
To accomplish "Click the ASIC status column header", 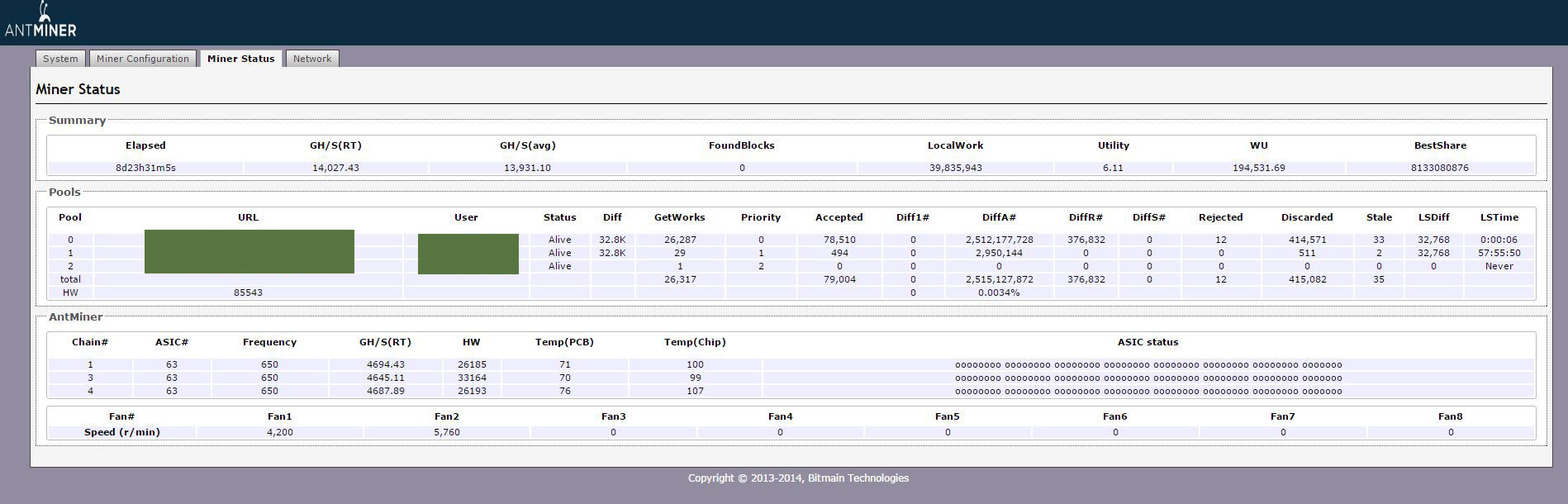I will point(1147,342).
